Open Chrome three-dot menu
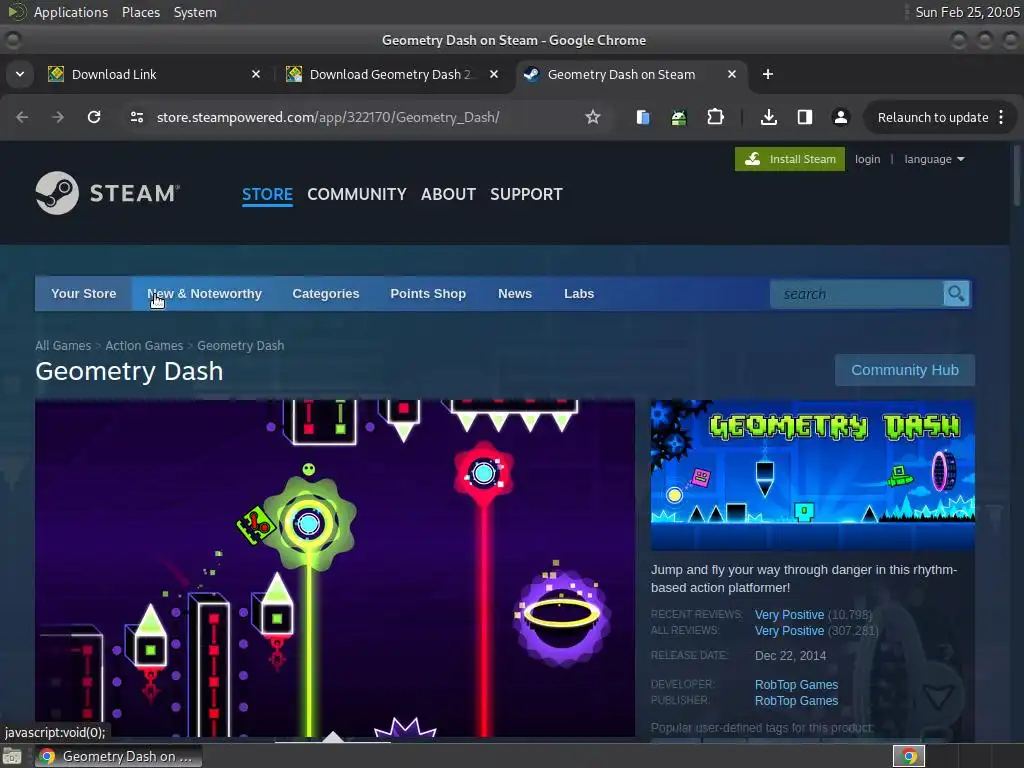 (x=1001, y=117)
